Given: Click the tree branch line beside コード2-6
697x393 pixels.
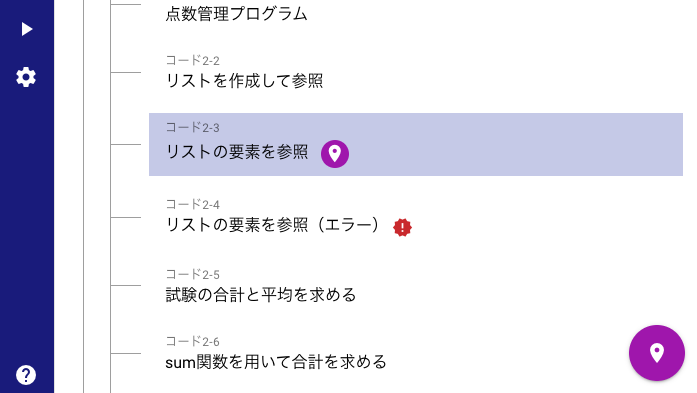Looking at the screenshot, I should pos(126,354).
